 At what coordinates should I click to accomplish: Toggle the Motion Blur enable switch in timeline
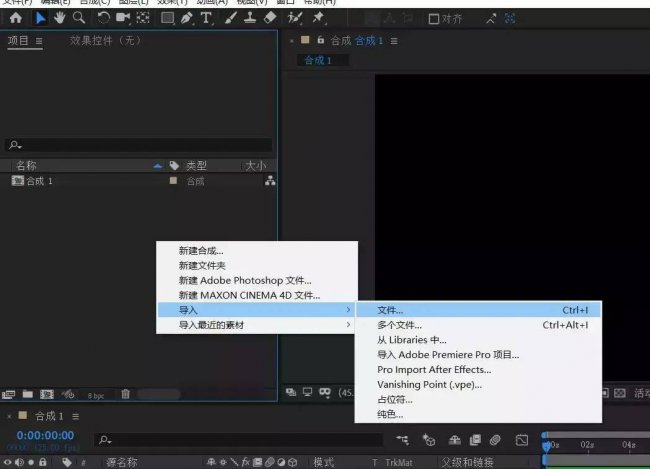[495, 440]
